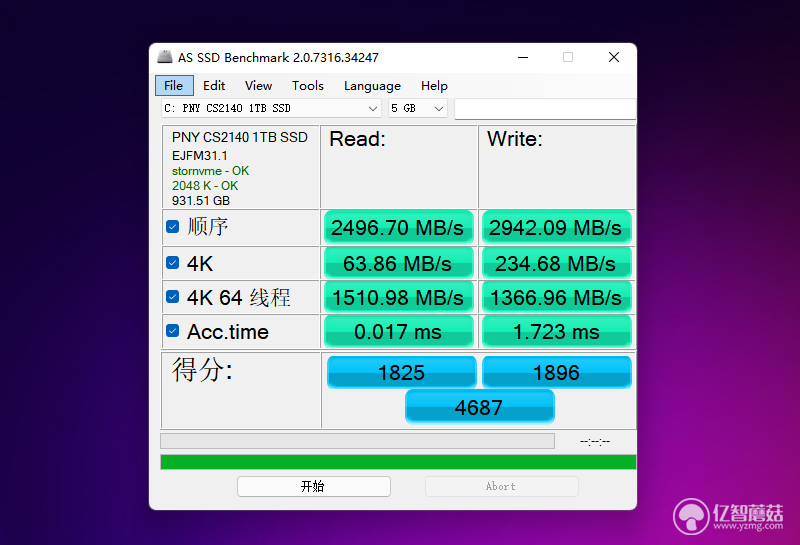
Task: Click the total score 4687
Action: (480, 407)
